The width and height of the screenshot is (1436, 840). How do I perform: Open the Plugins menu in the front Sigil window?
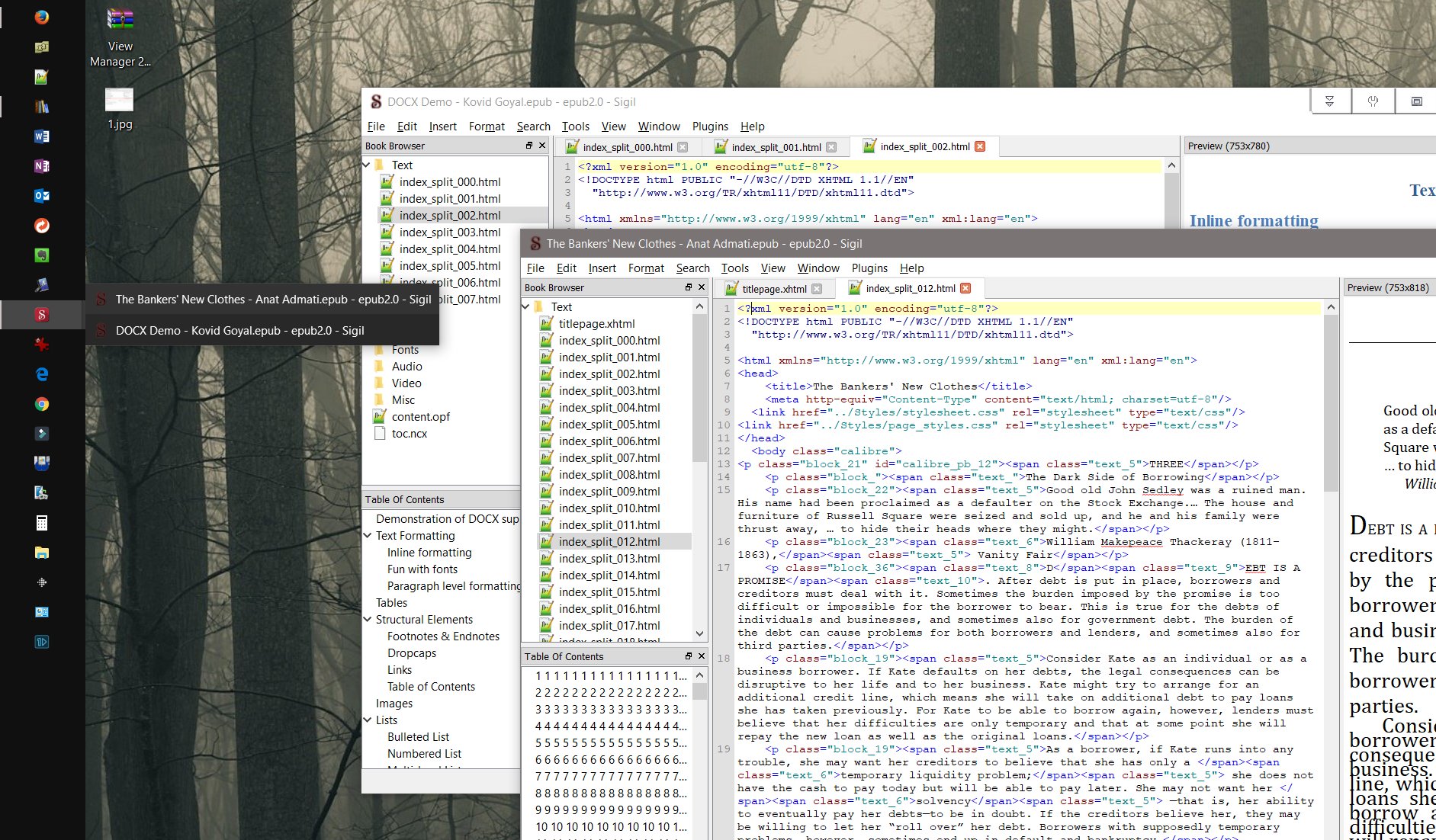point(869,268)
